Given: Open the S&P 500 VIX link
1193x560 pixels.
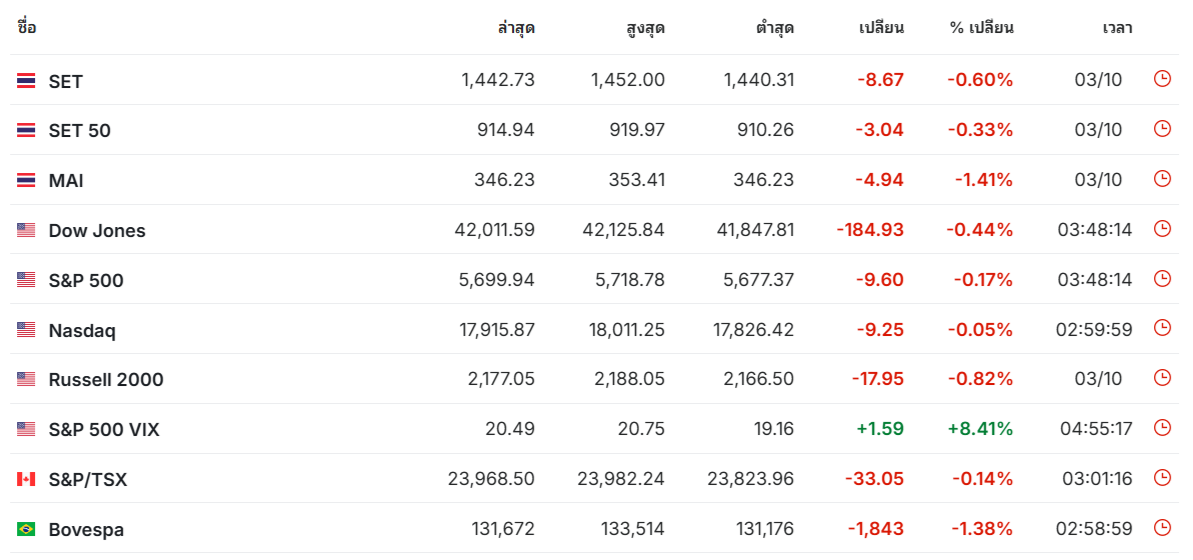Looking at the screenshot, I should click(104, 430).
